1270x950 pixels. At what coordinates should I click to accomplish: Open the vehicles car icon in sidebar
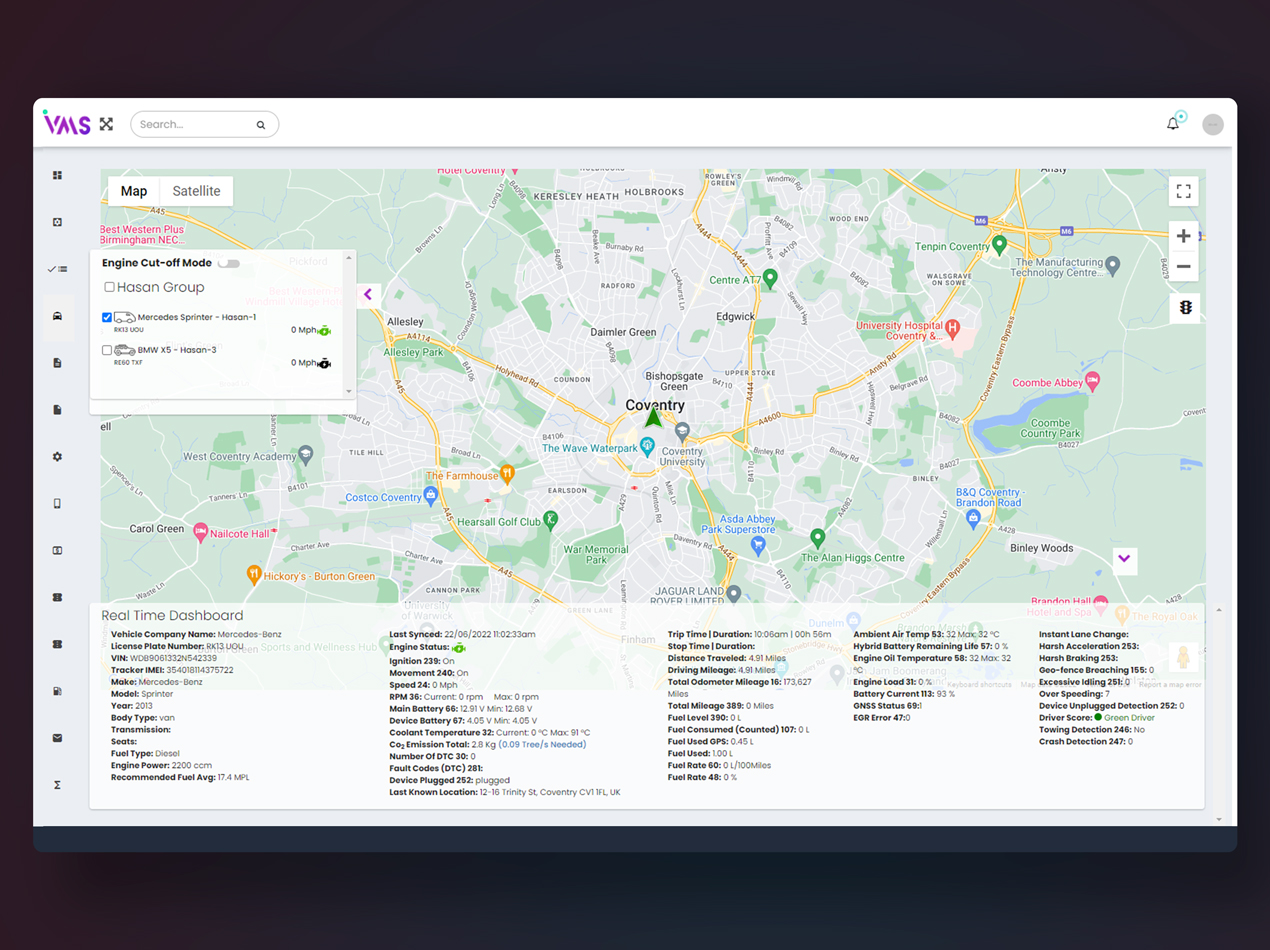(57, 316)
